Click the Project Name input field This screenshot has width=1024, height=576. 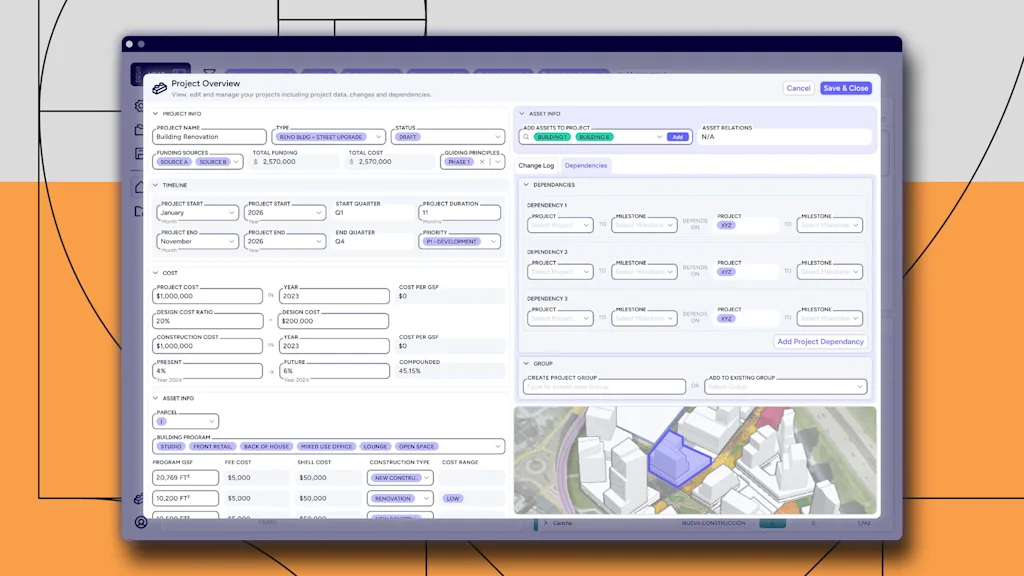[211, 137]
